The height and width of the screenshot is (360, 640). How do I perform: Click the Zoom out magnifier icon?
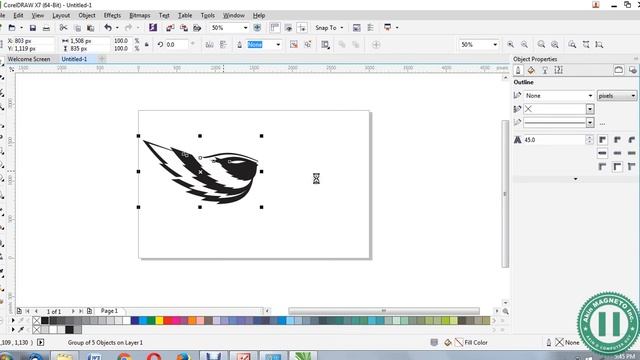pyautogui.click(x=524, y=44)
